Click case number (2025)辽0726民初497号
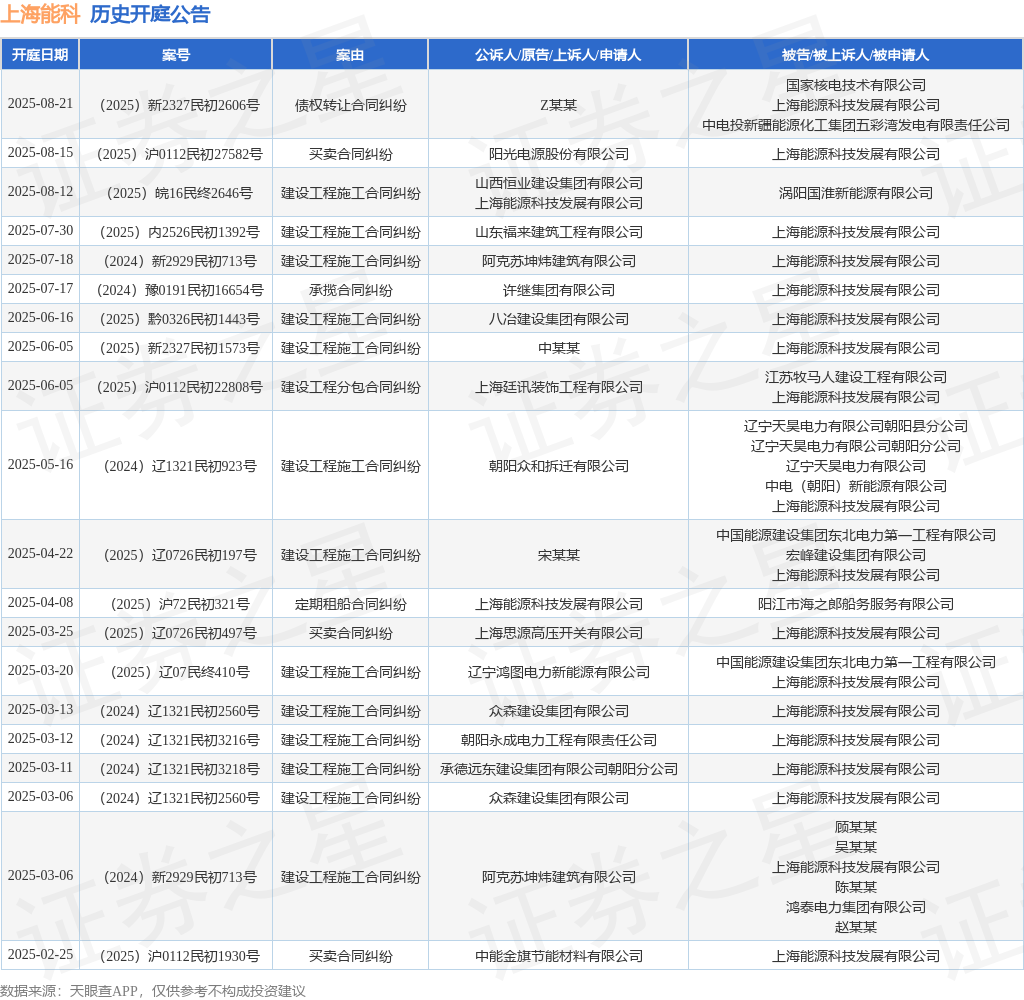This screenshot has height=1000, width=1024. 176,633
